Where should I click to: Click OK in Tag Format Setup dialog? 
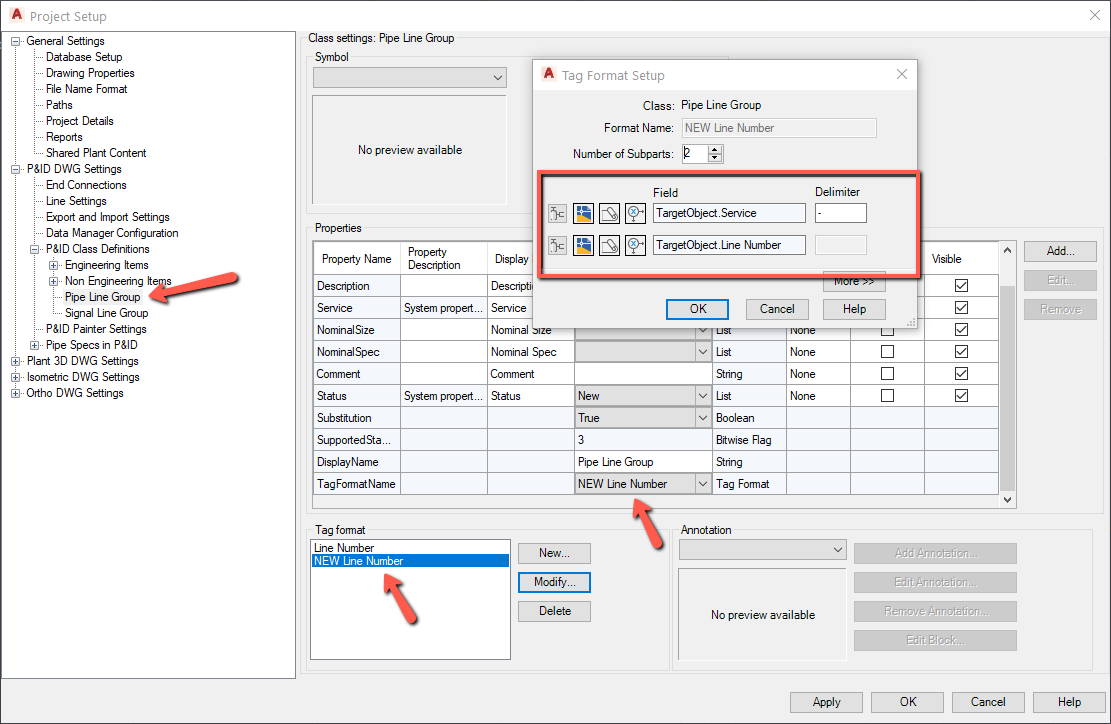[x=697, y=309]
